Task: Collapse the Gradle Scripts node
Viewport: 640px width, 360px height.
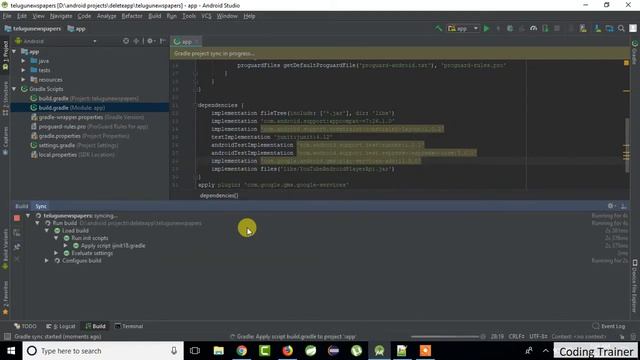Action: [14, 89]
